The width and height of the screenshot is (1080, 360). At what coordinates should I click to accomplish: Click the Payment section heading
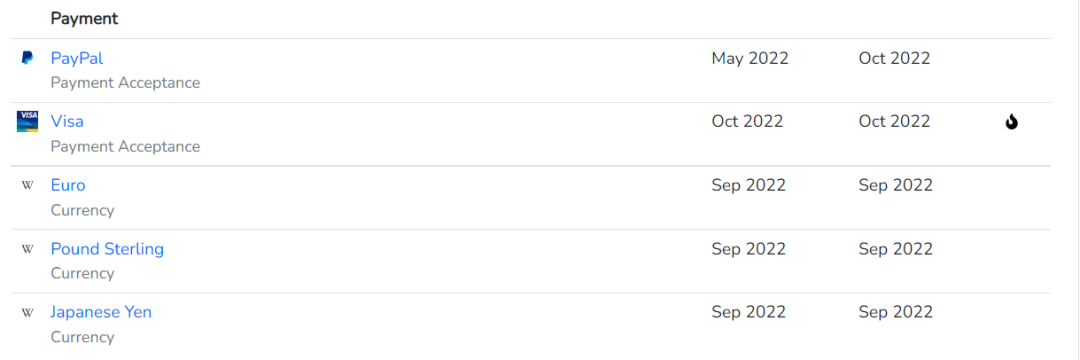(x=85, y=19)
